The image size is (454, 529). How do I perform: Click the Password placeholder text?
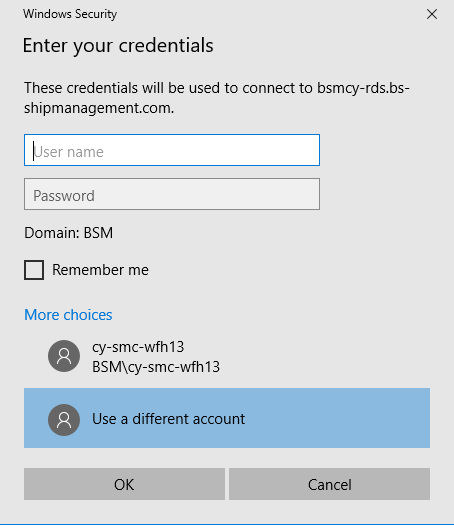(x=64, y=196)
